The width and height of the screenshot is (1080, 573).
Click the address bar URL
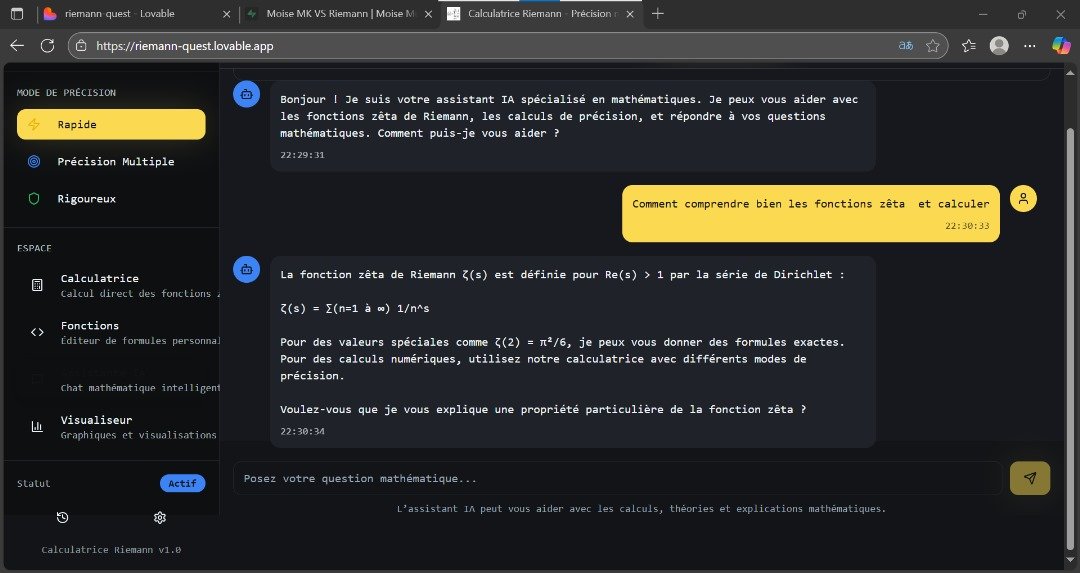[x=185, y=46]
